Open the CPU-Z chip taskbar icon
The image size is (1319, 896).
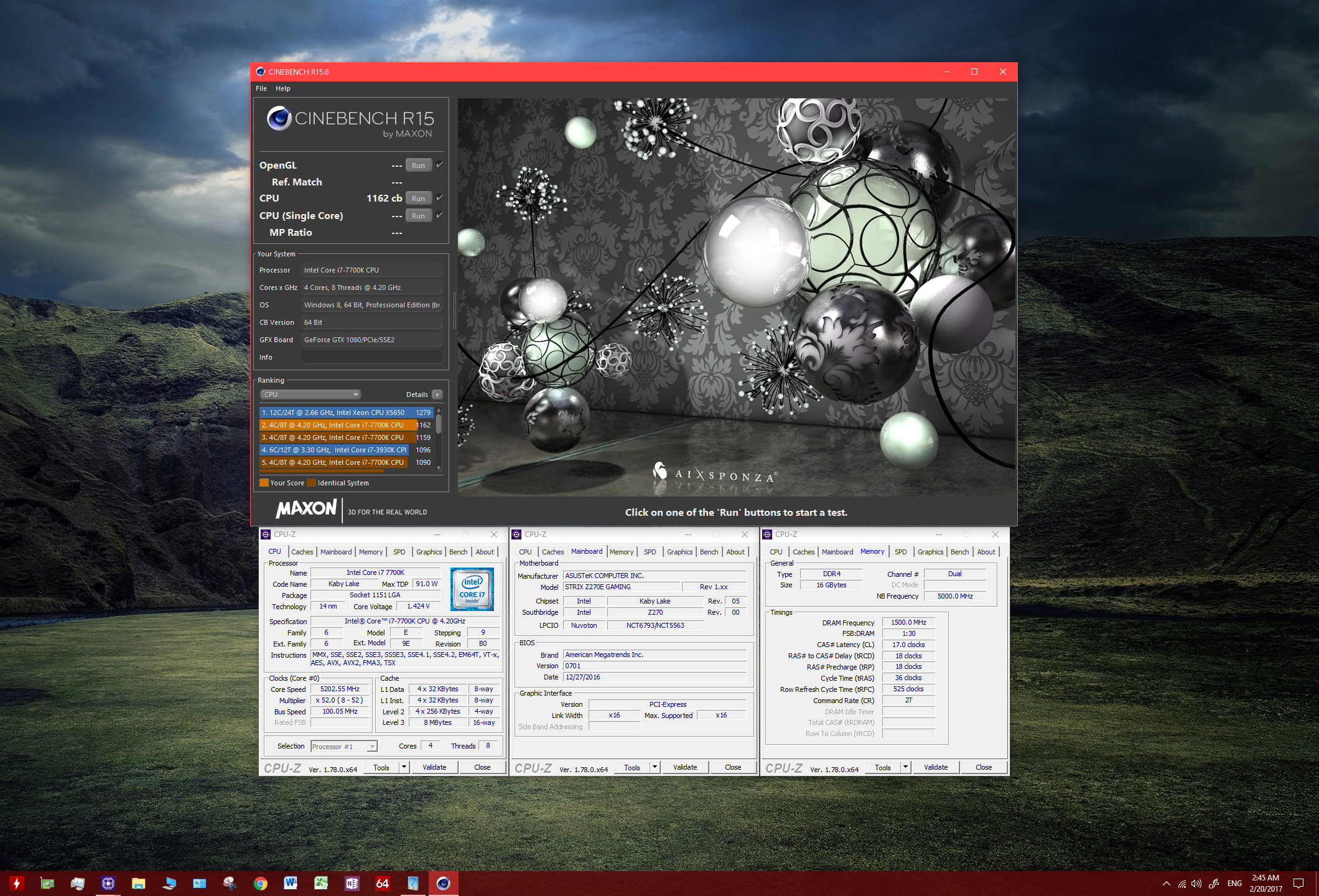pyautogui.click(x=108, y=883)
